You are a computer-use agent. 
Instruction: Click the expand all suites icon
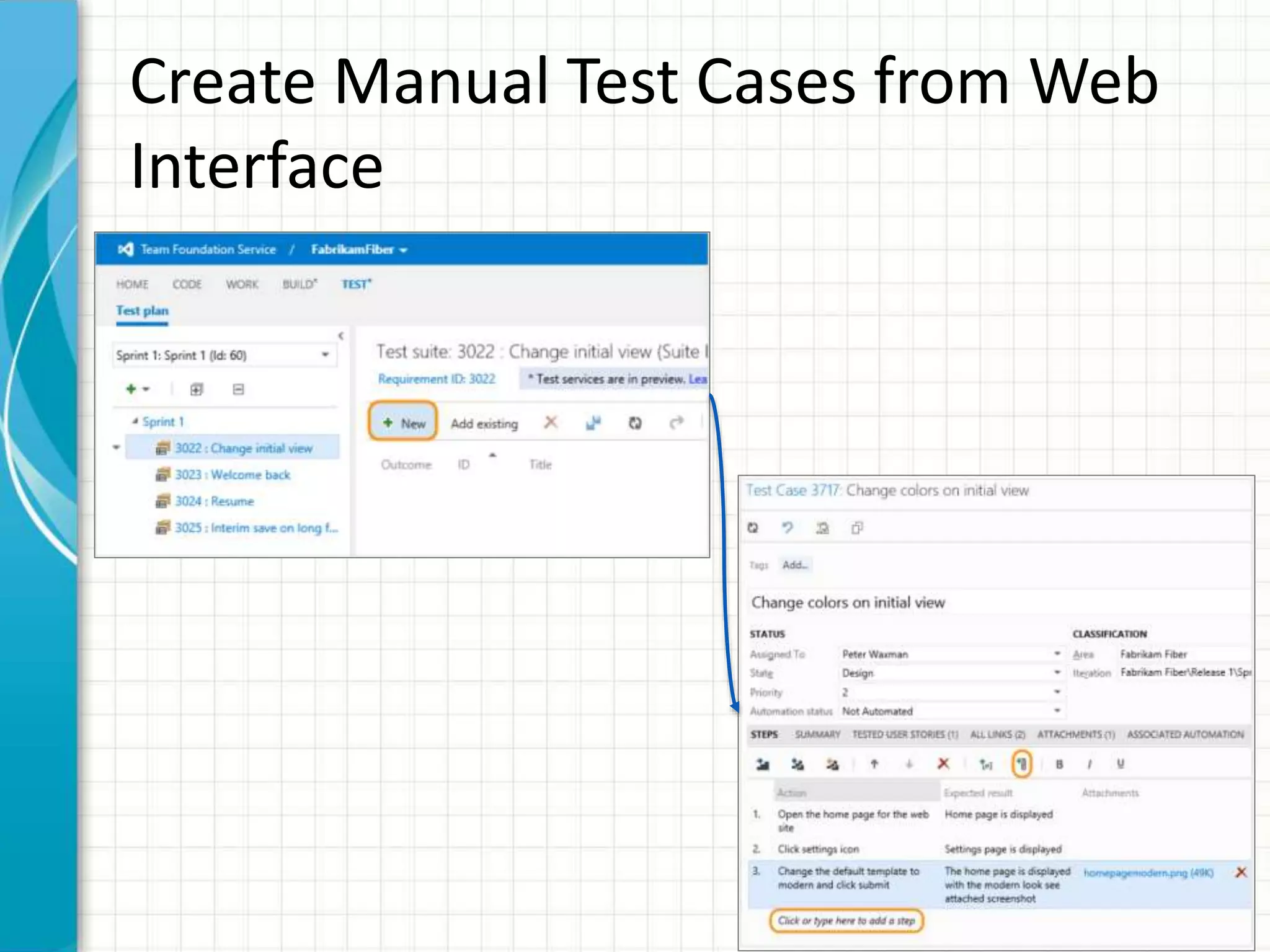(197, 389)
